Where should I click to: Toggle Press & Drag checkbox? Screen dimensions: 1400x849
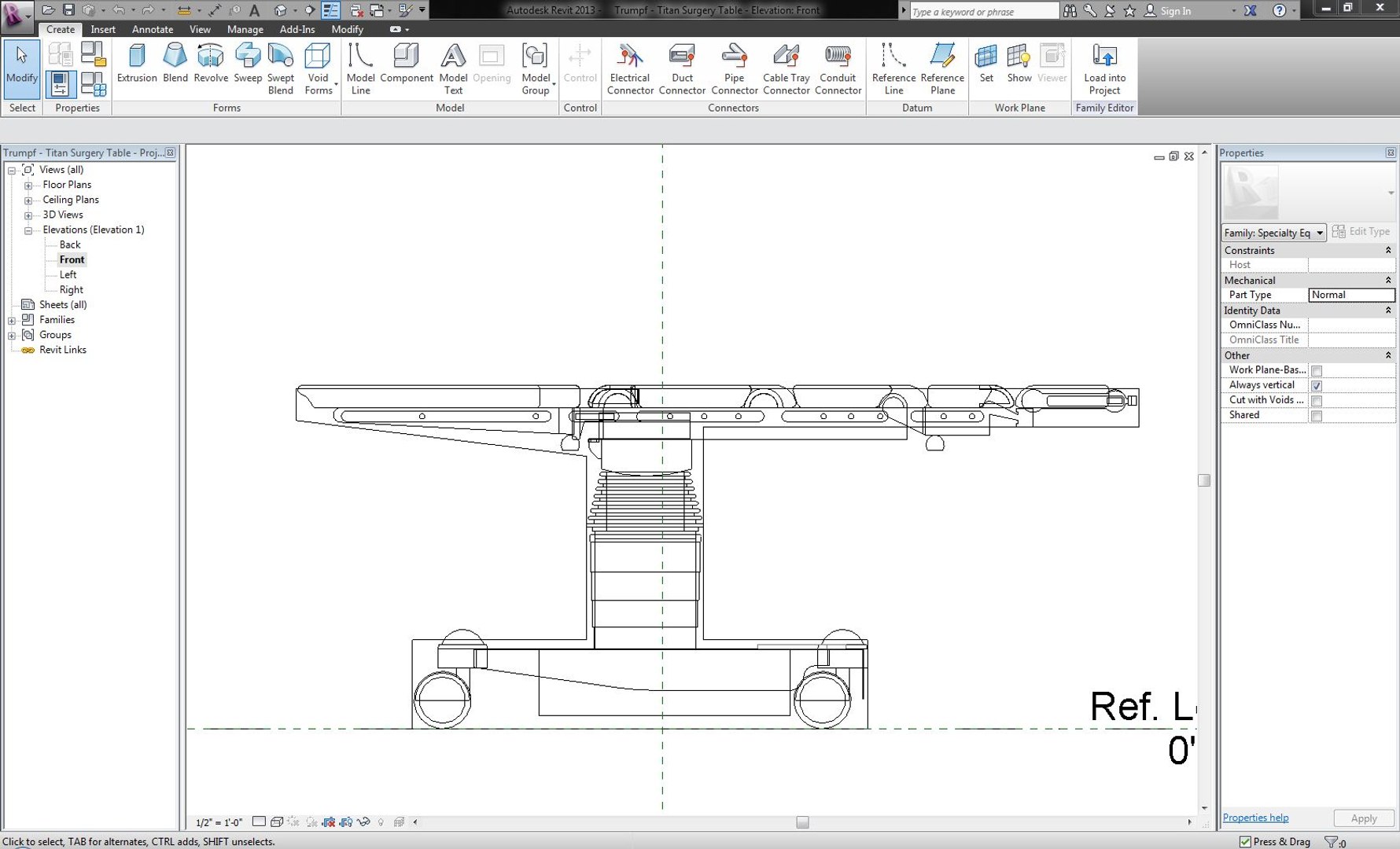pyautogui.click(x=1245, y=842)
